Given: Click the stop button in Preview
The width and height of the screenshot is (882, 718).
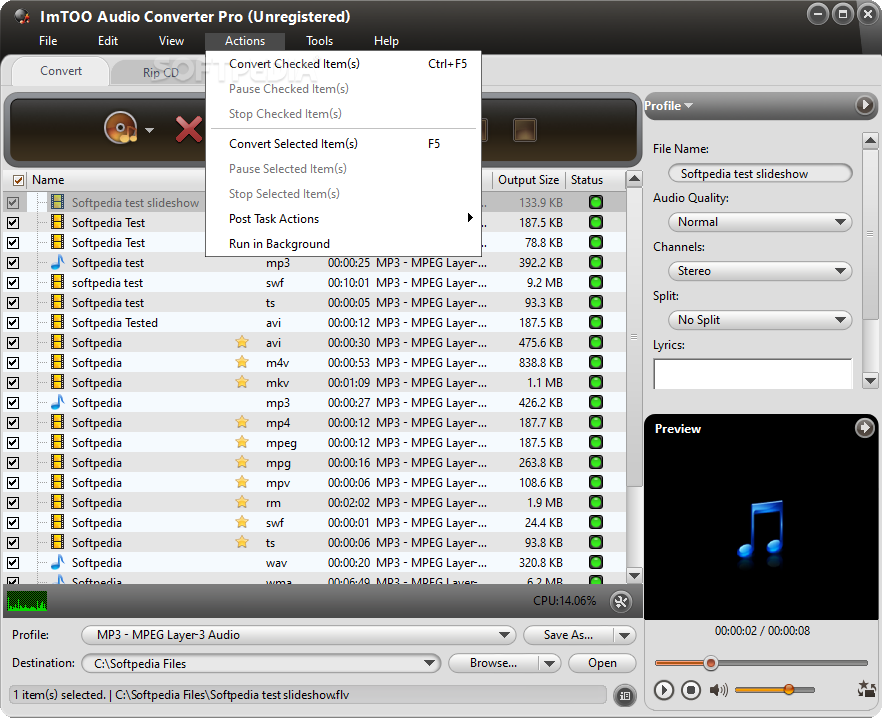Looking at the screenshot, I should (691, 690).
